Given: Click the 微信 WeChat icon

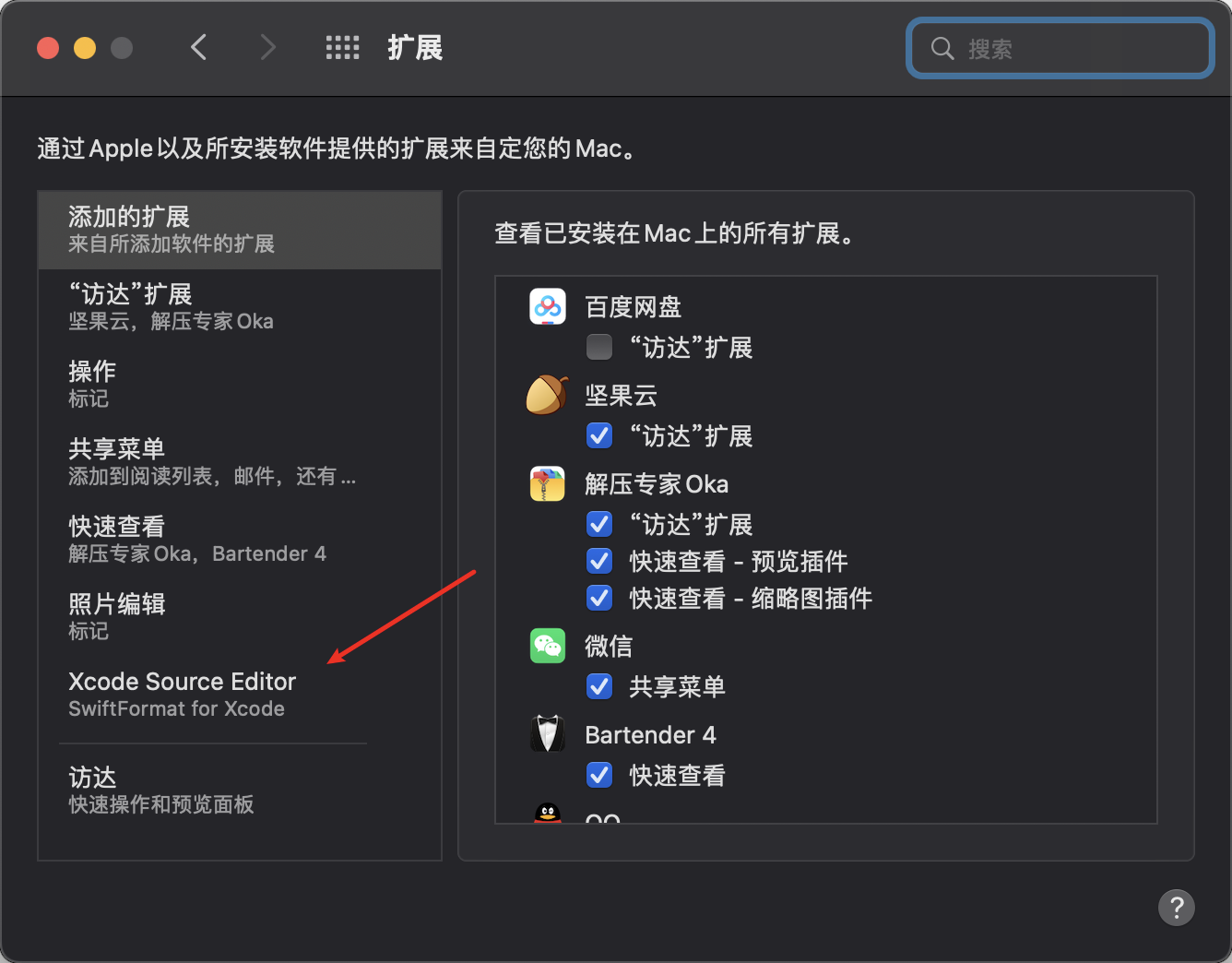Looking at the screenshot, I should coord(548,646).
